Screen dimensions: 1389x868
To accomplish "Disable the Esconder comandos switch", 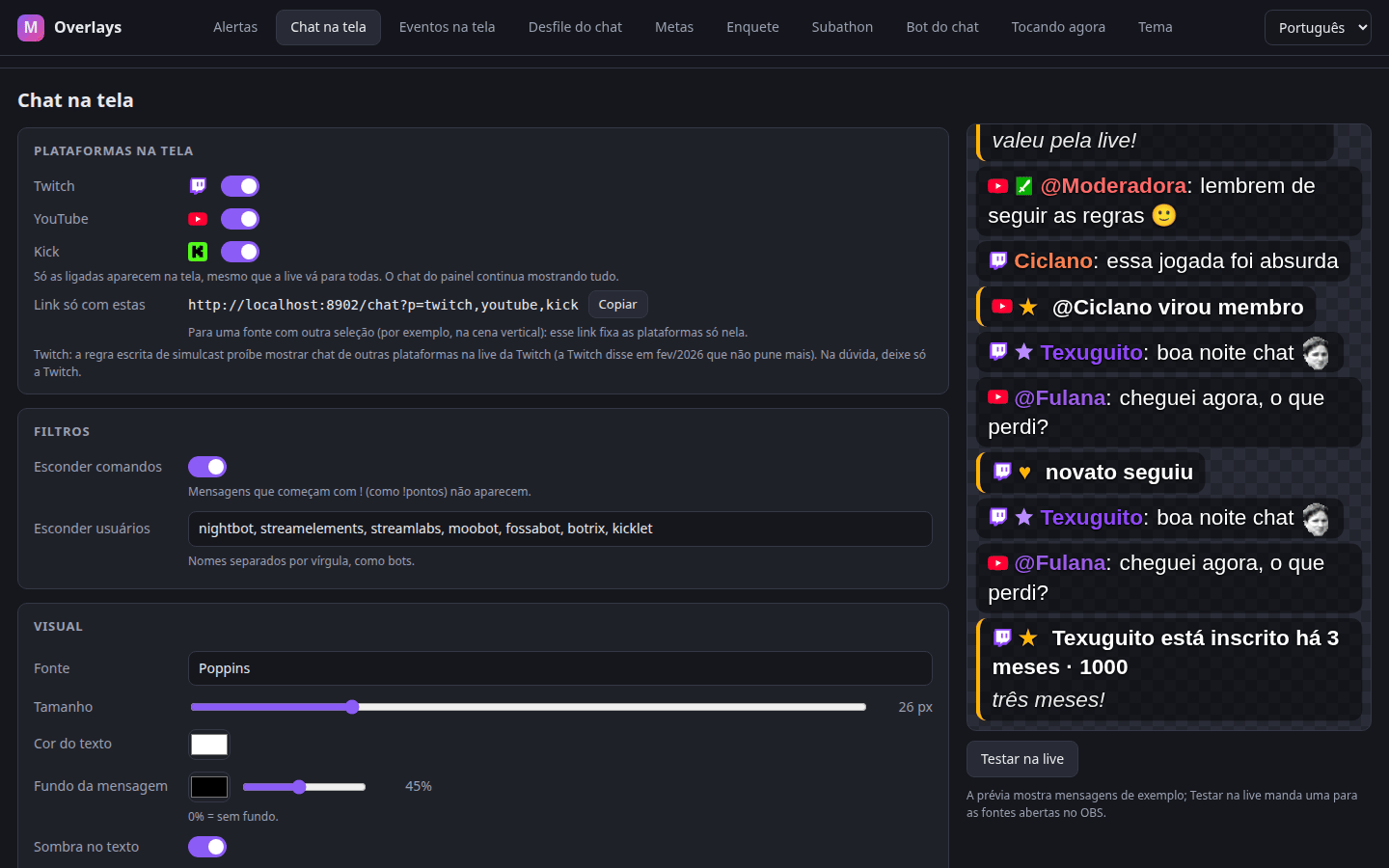I will (x=207, y=467).
